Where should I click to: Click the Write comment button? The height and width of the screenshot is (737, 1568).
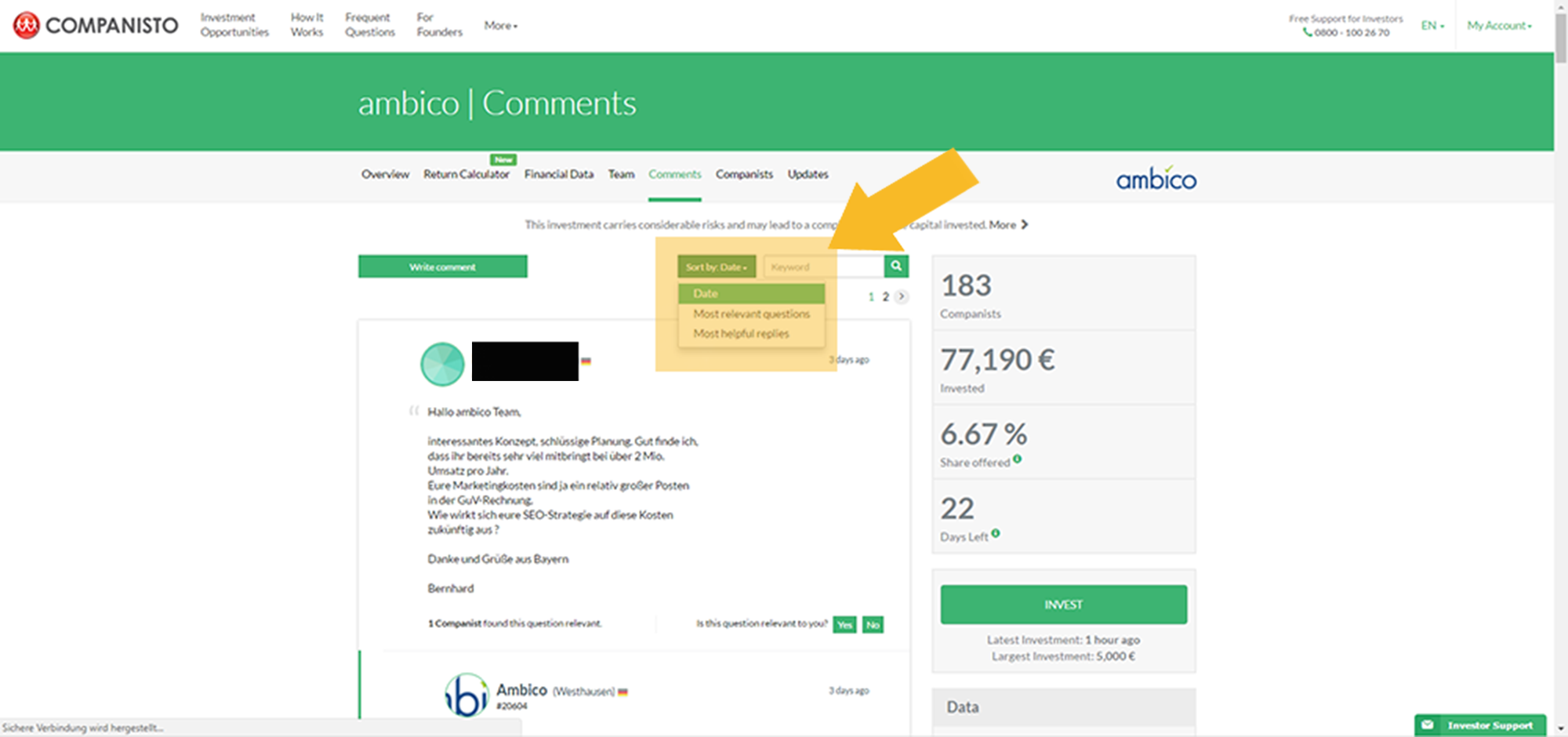point(442,267)
